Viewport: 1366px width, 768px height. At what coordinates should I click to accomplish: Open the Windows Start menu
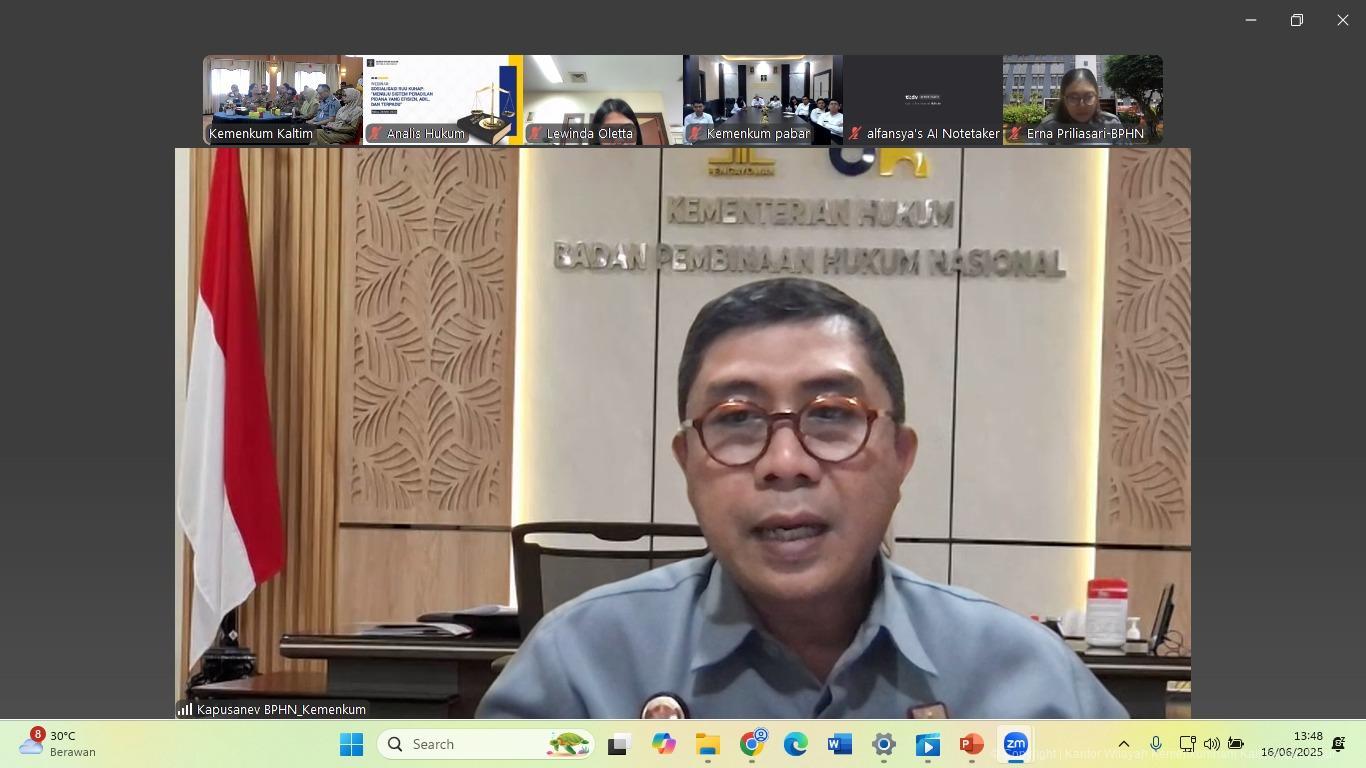351,745
